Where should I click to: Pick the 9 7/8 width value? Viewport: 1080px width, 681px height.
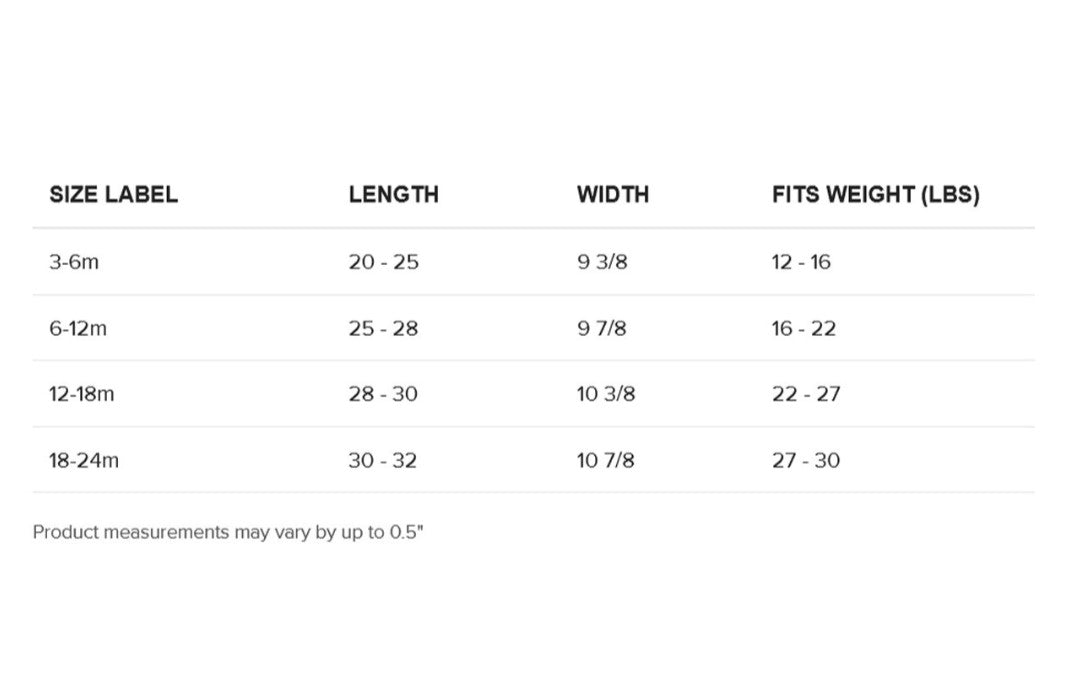coord(601,329)
